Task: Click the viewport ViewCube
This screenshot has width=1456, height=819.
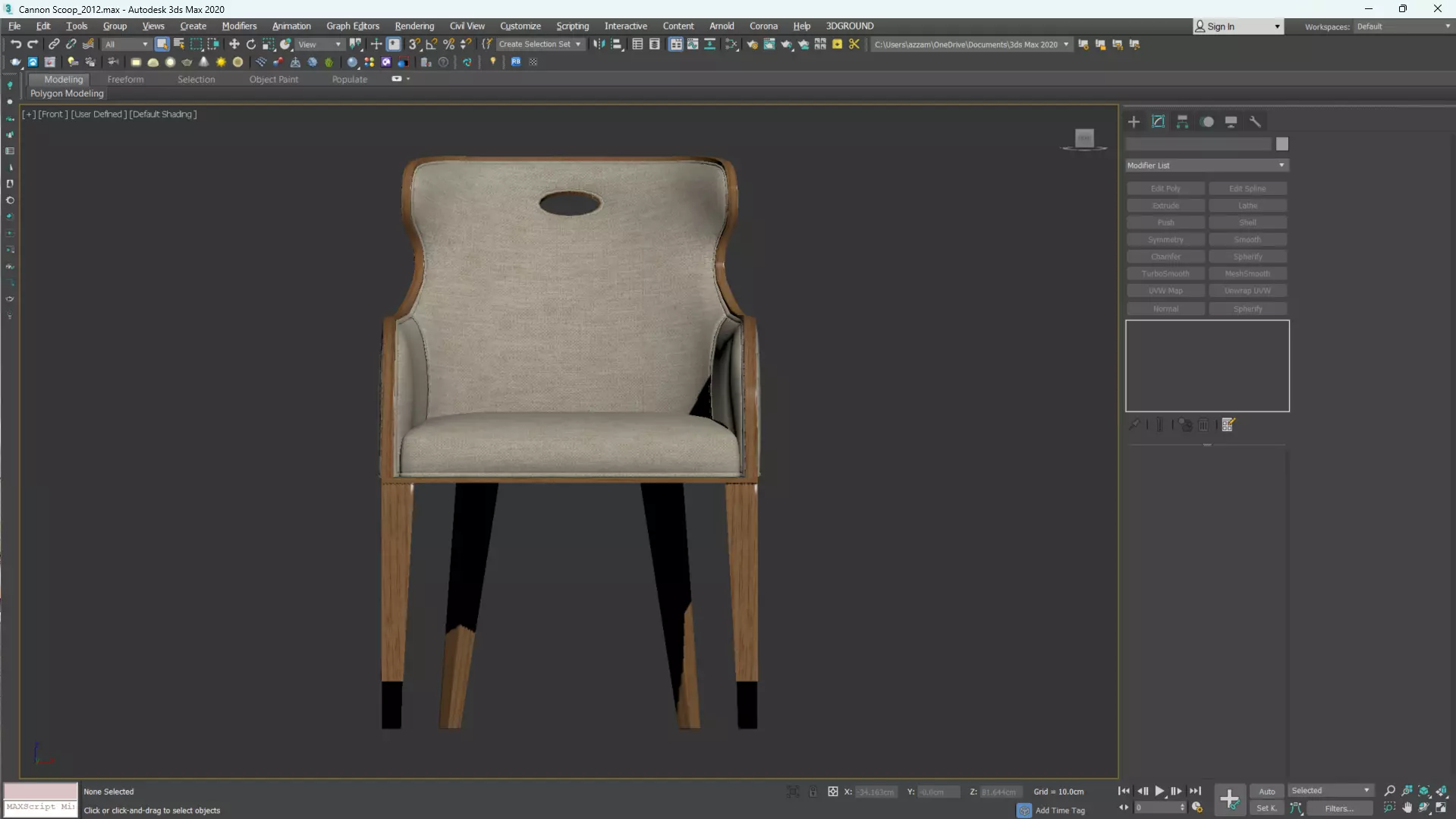Action: (x=1084, y=139)
